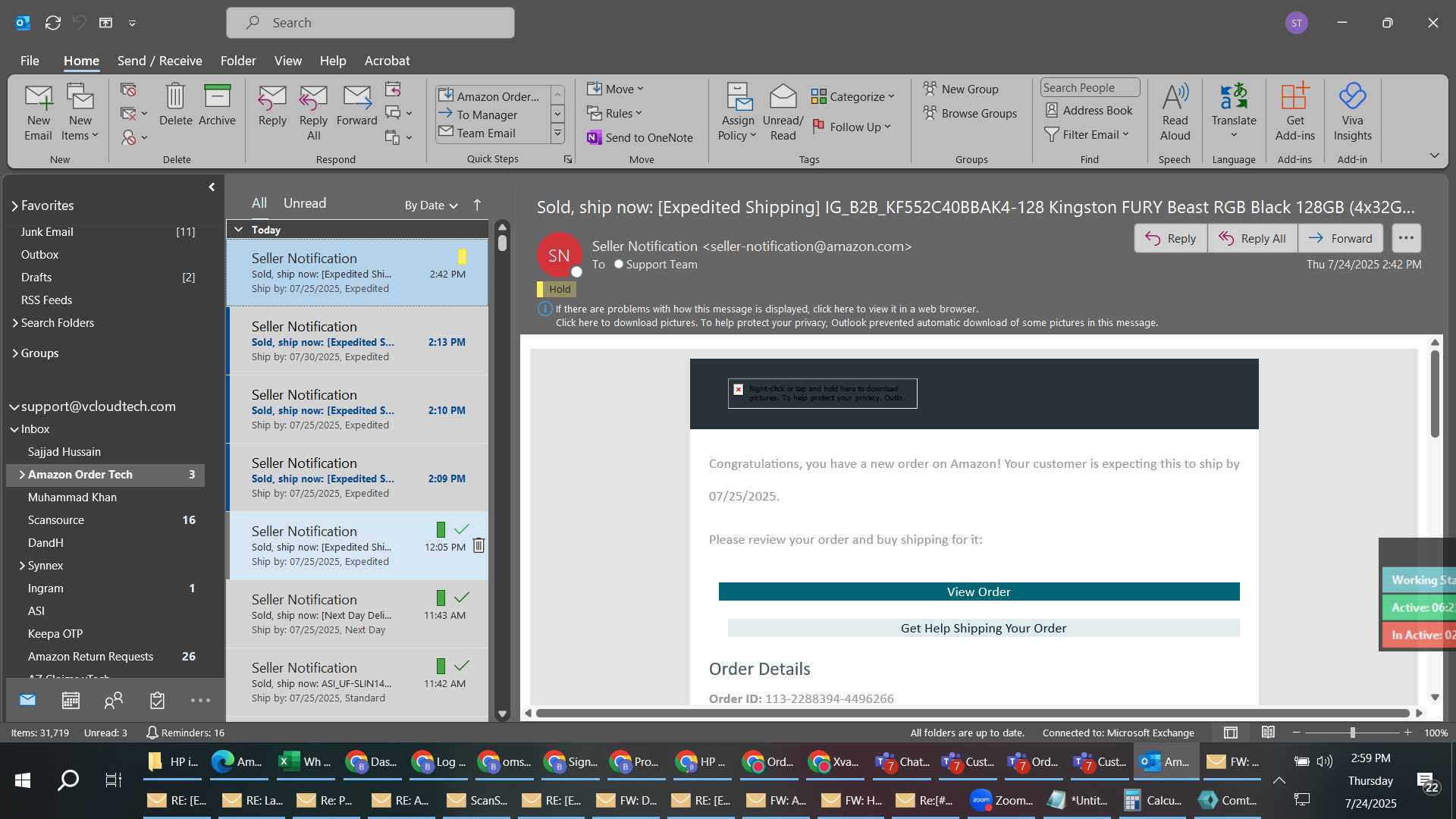The width and height of the screenshot is (1456, 819).
Task: Click the Reply icon in ribbon
Action: (272, 105)
